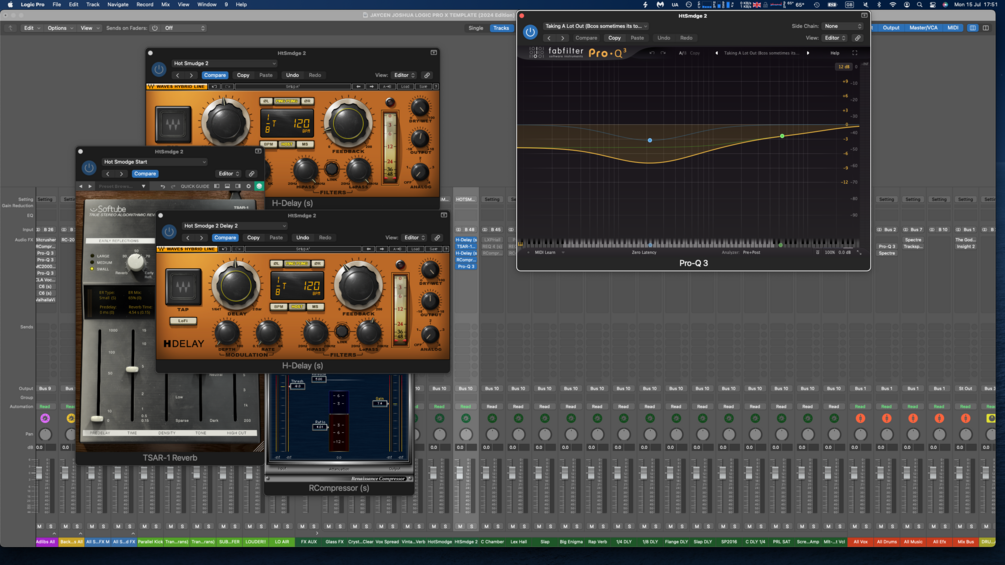
Task: Select MS mode in Hot Smodge 2 Delay 2
Action: pos(315,307)
